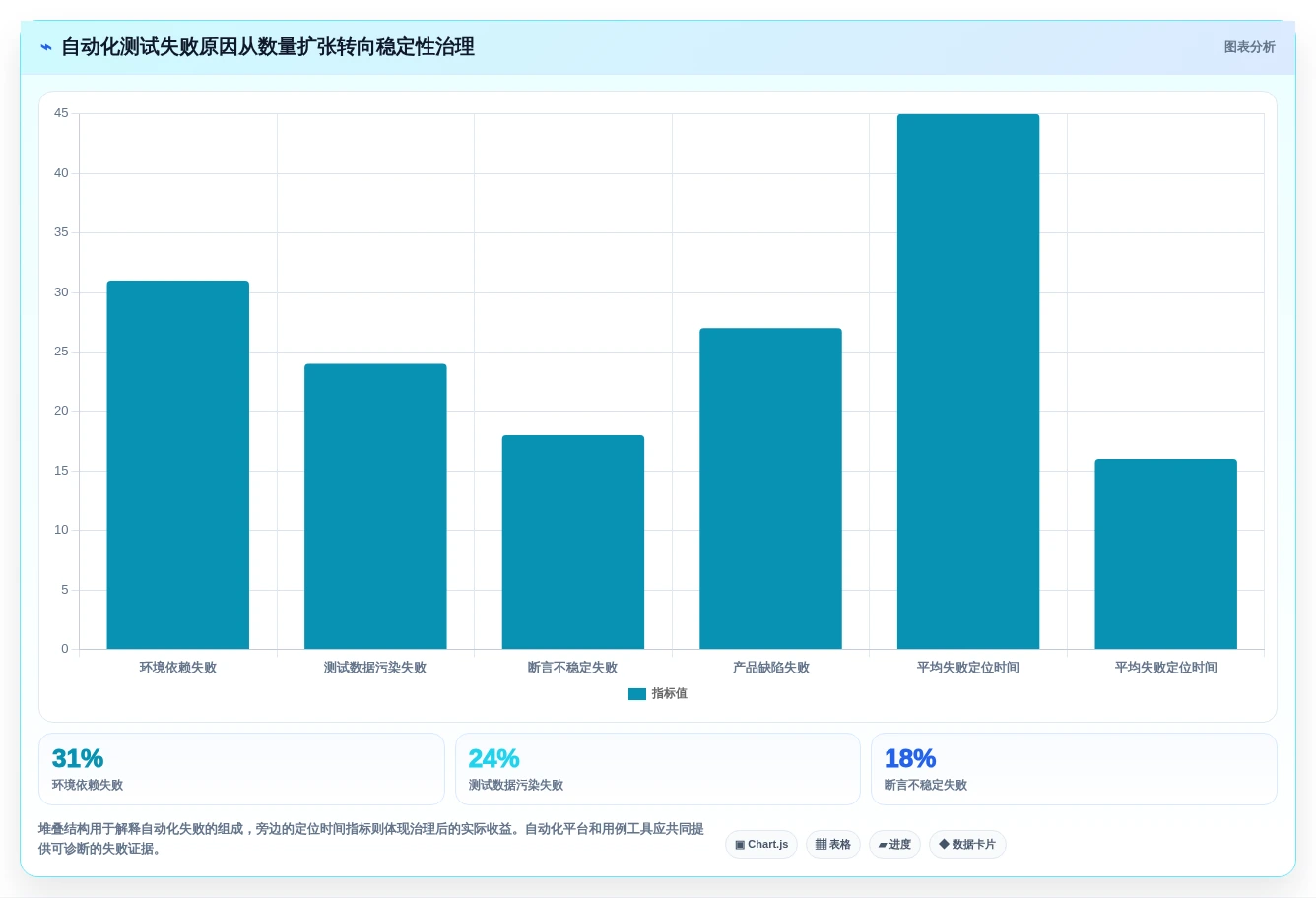Click the description paragraph starting 堆叠结构用于解释

371,839
